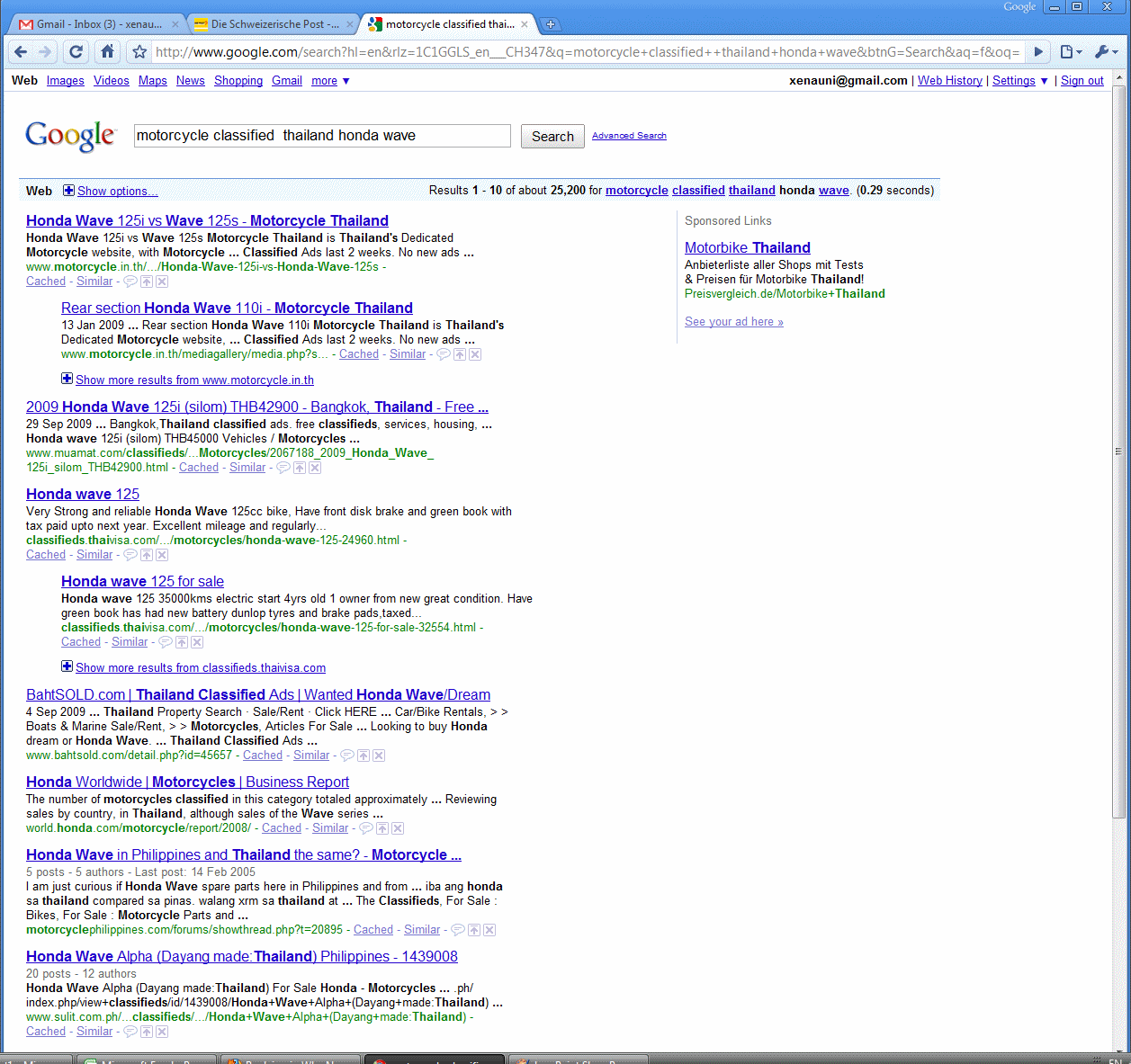Viewport: 1131px width, 1064px height.
Task: Open the Advanced Search link
Action: tap(629, 136)
